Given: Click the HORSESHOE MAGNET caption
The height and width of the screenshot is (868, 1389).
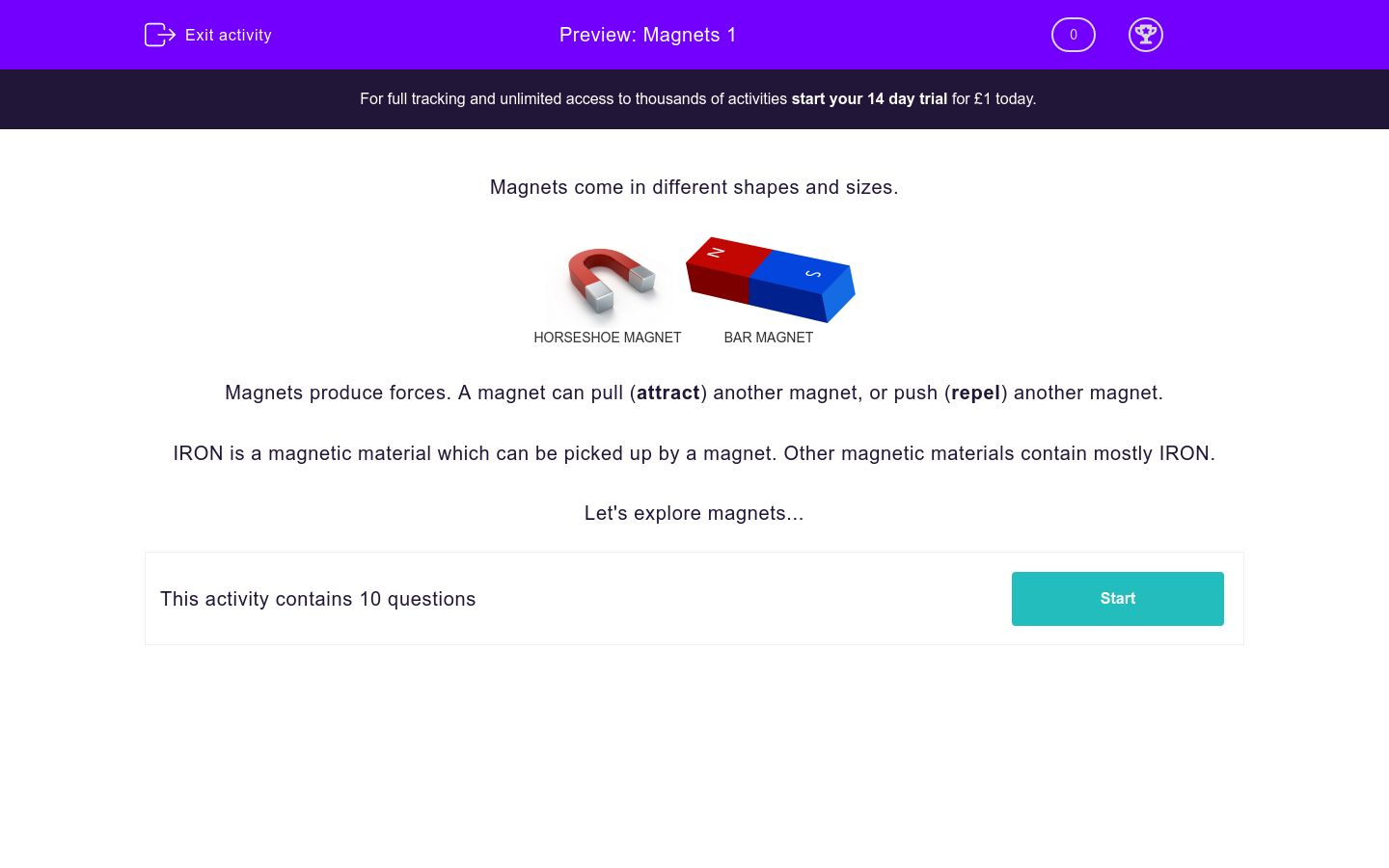Looking at the screenshot, I should click(608, 338).
